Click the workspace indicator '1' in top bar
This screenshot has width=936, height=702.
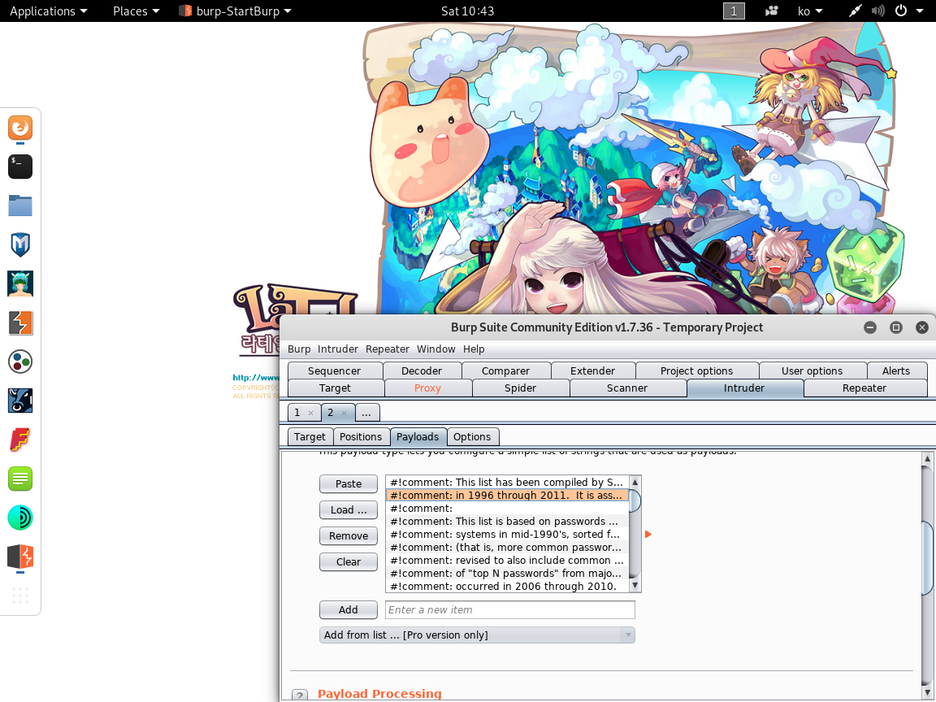pyautogui.click(x=734, y=11)
